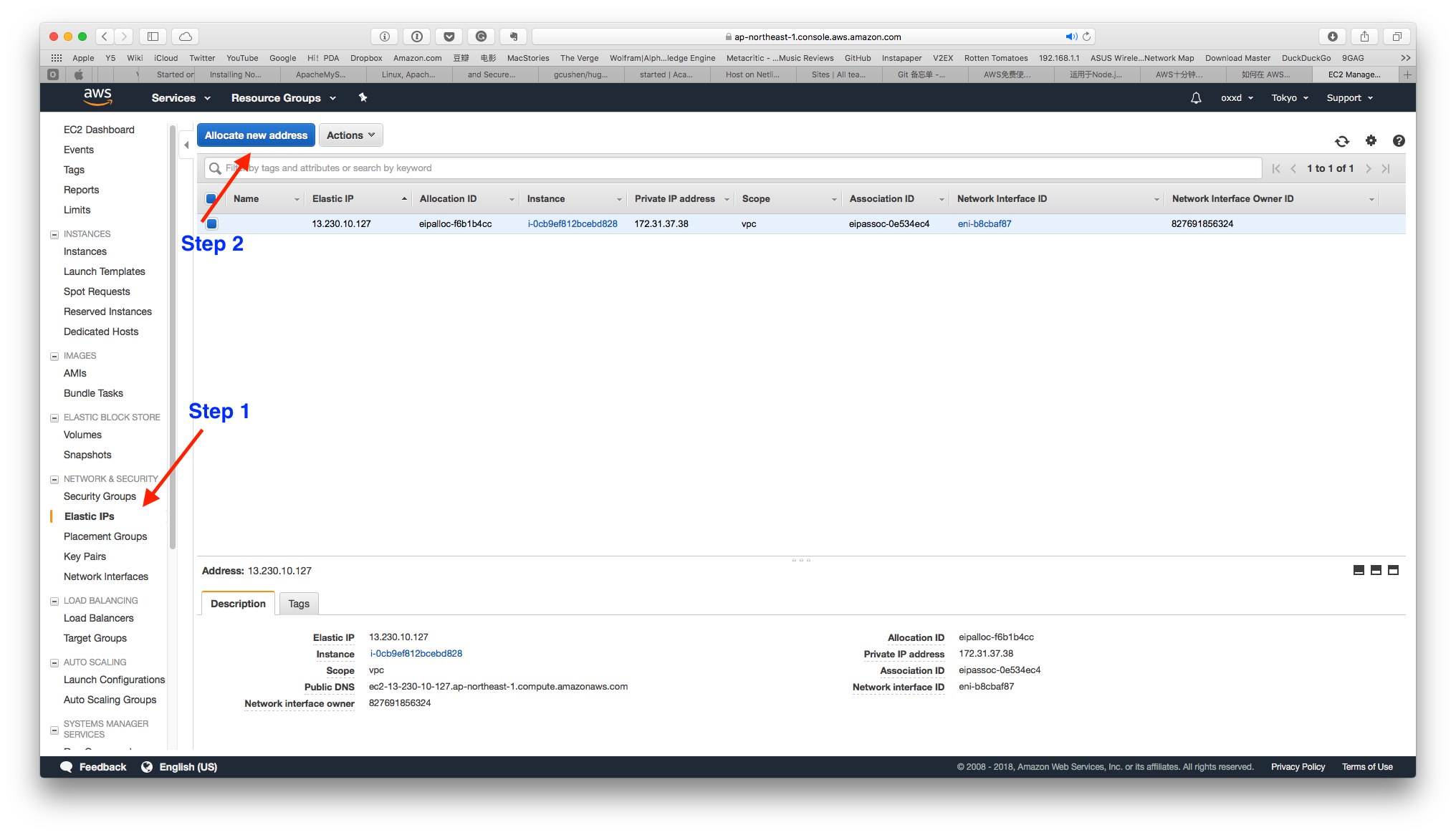Click Safari back navigation arrow

(x=105, y=37)
